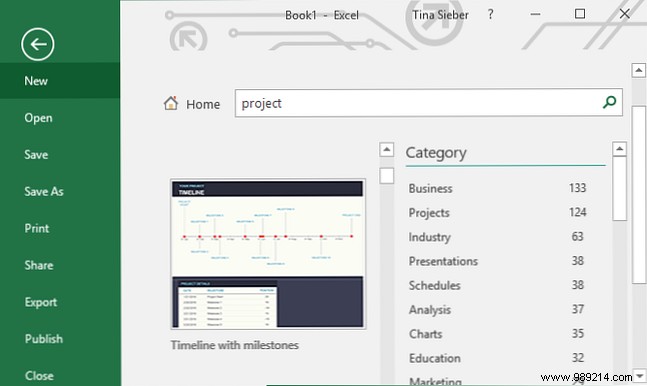Click the template list scrollbar thumb
Image resolution: width=647 pixels, height=386 pixels.
pos(387,175)
